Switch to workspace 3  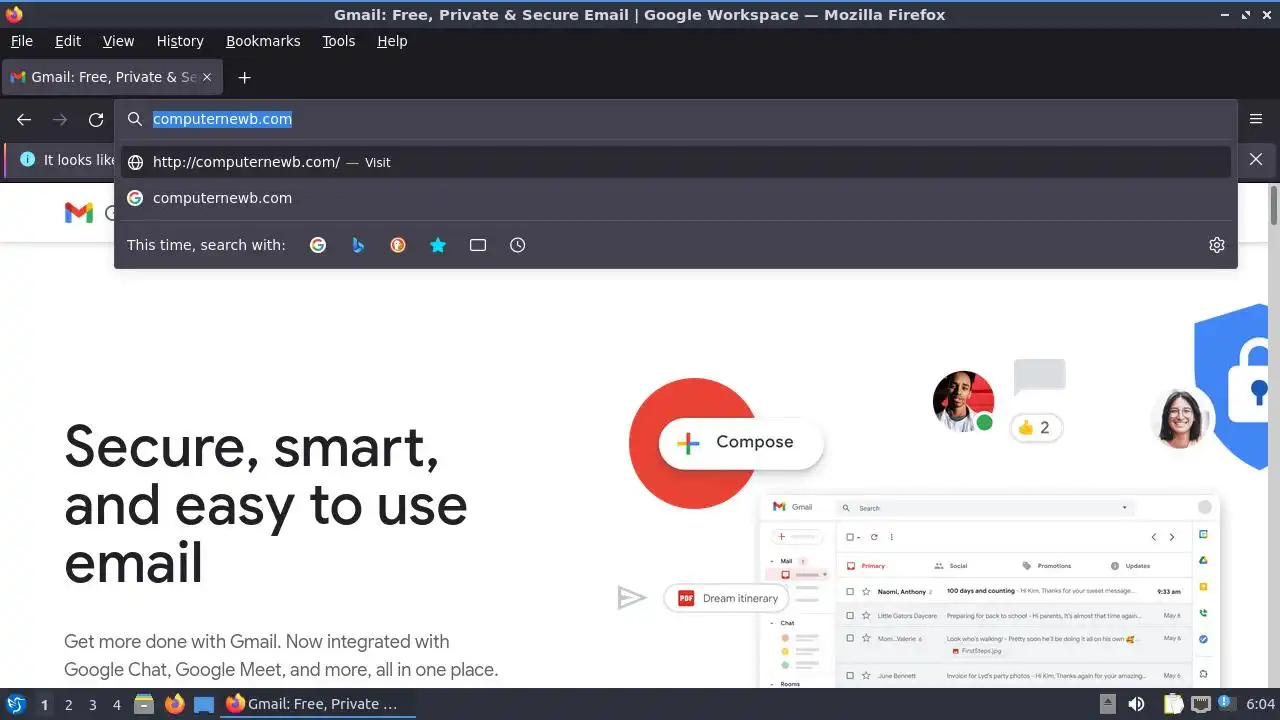pos(92,705)
